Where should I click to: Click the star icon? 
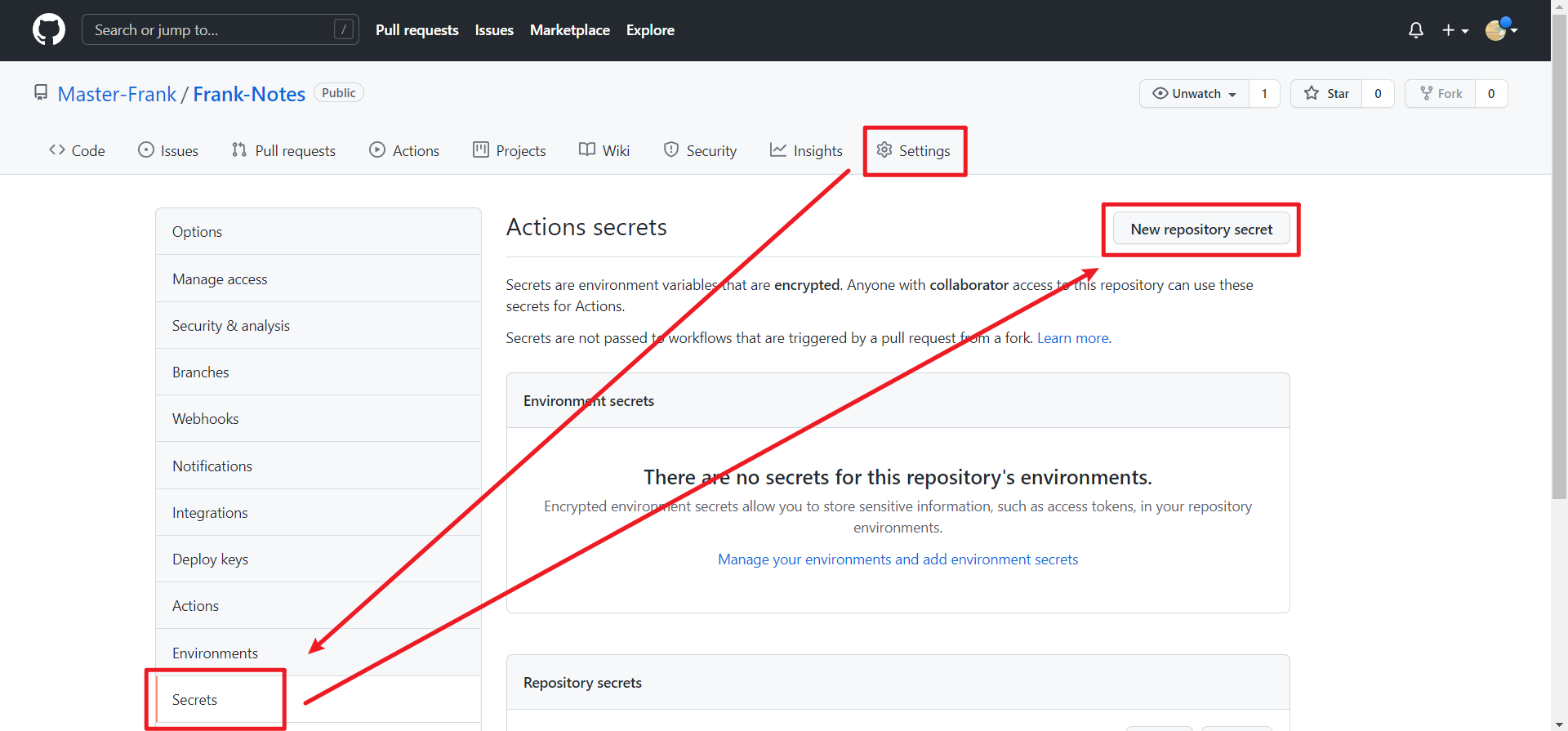[x=1312, y=93]
